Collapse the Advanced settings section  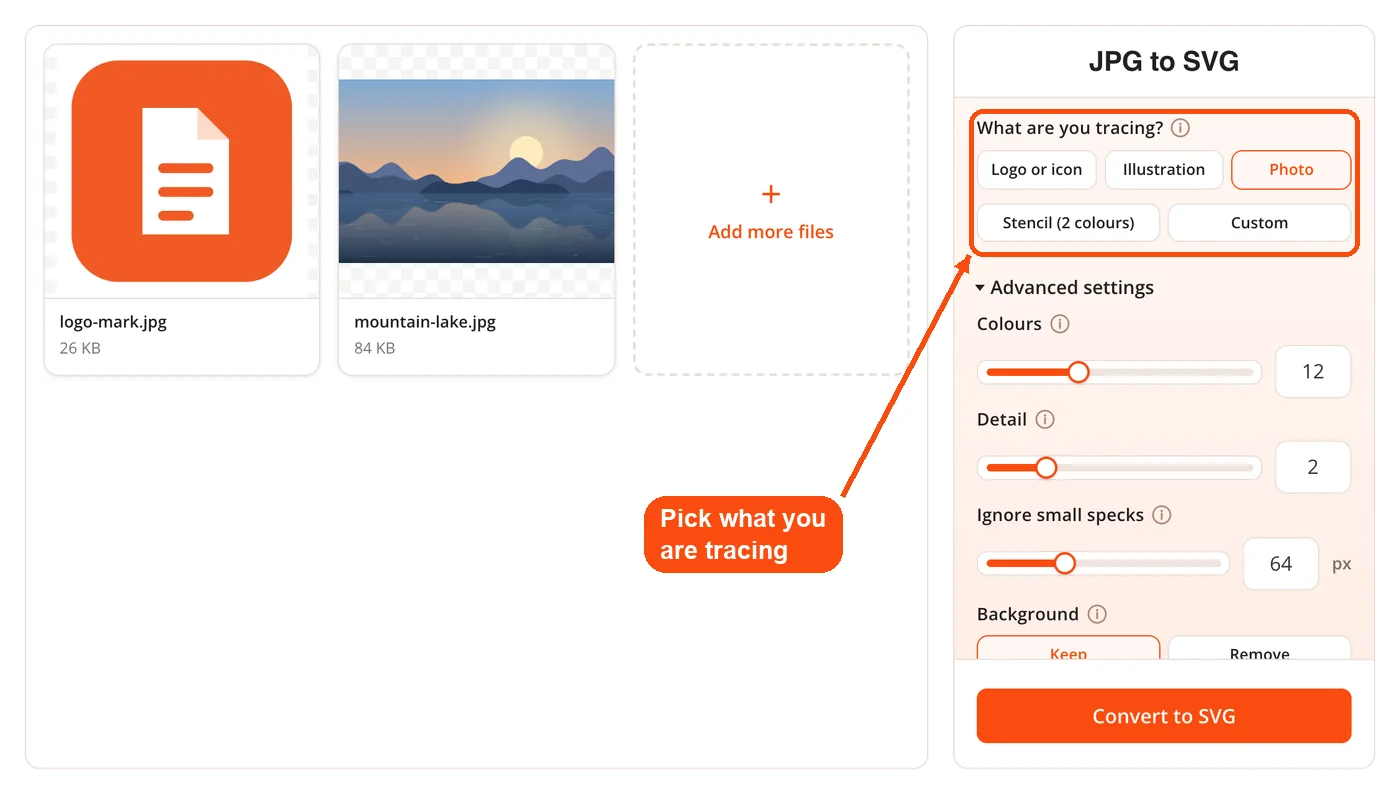click(1065, 288)
